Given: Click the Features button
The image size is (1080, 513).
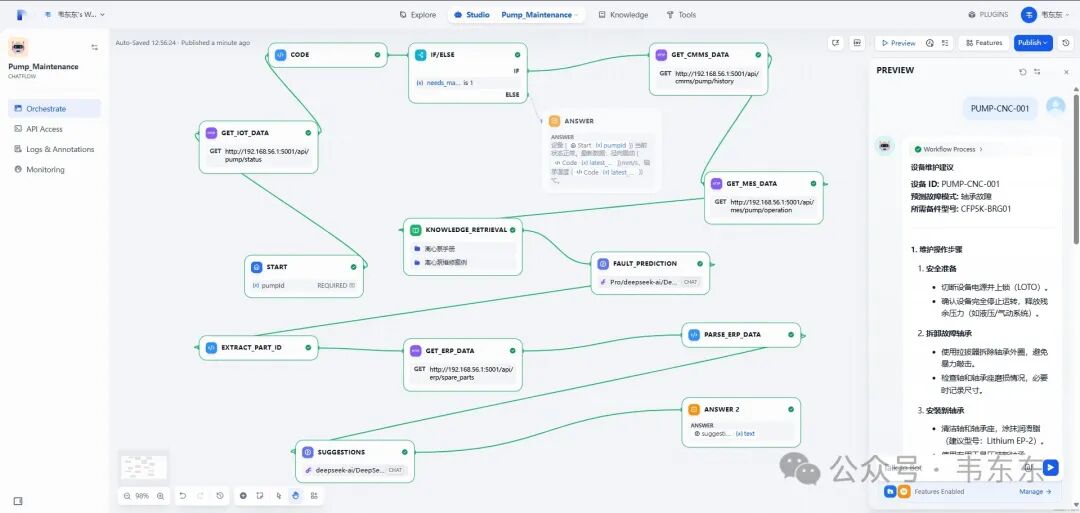Looking at the screenshot, I should 984,43.
